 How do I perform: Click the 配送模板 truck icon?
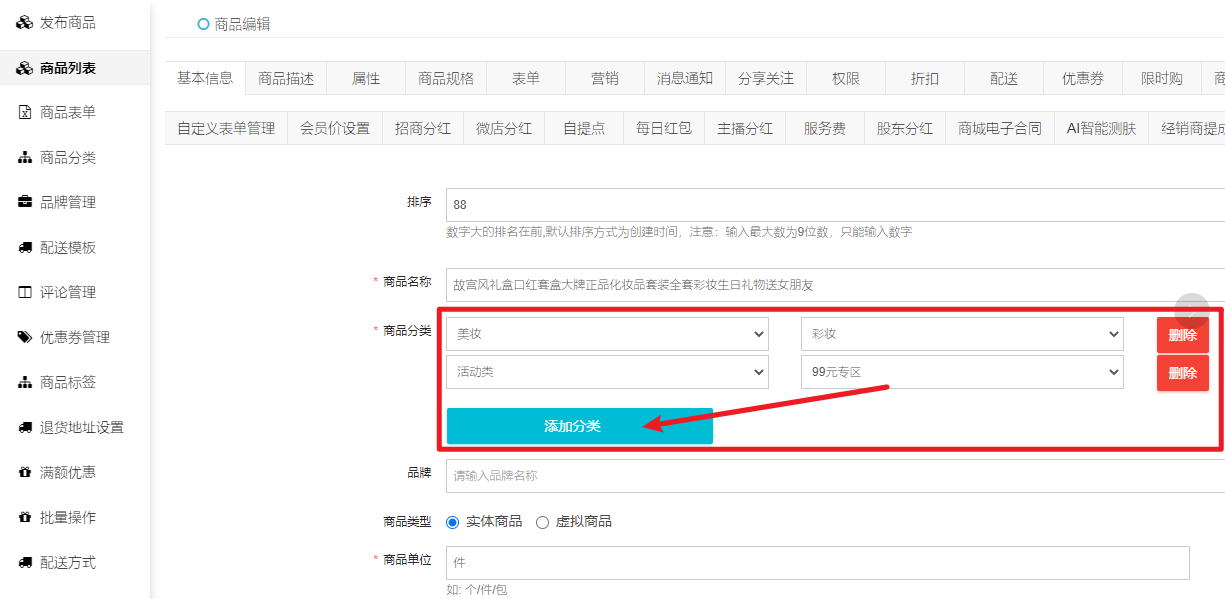25,248
